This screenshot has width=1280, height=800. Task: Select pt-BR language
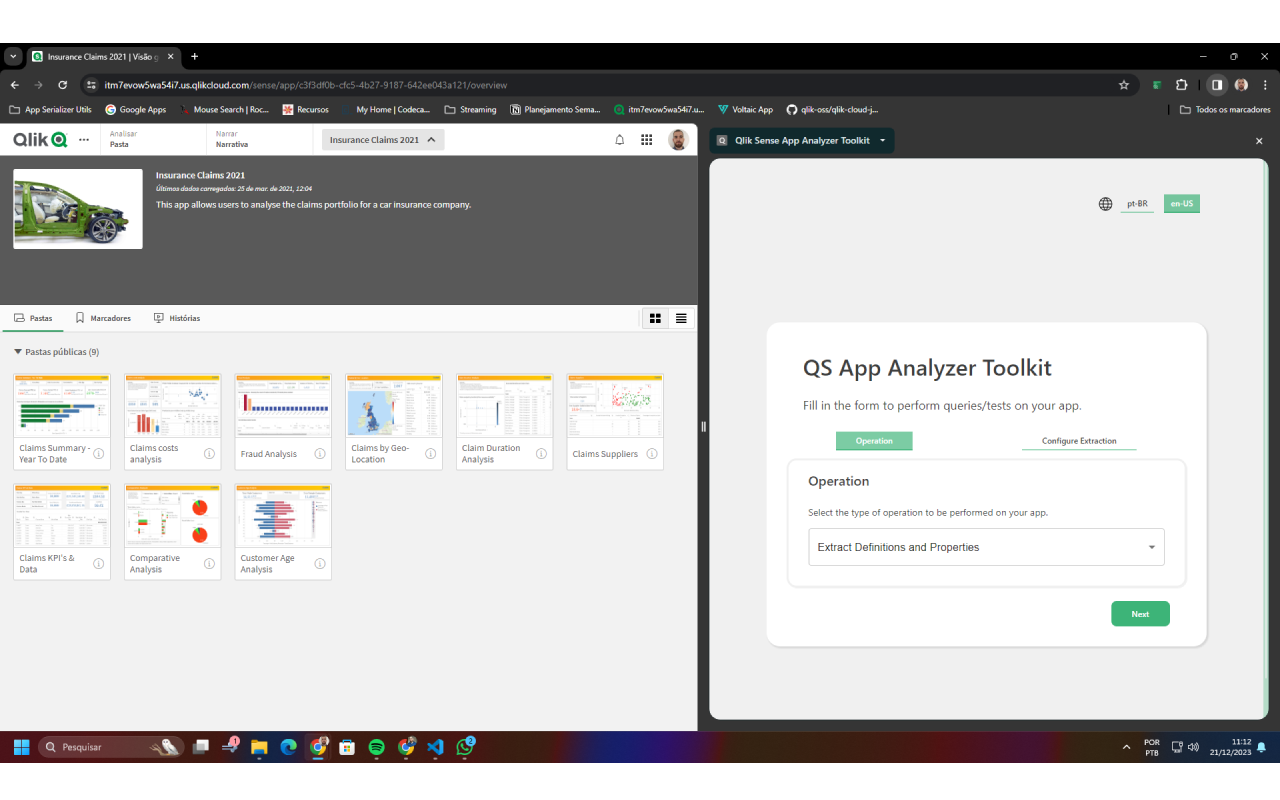pyautogui.click(x=1137, y=203)
